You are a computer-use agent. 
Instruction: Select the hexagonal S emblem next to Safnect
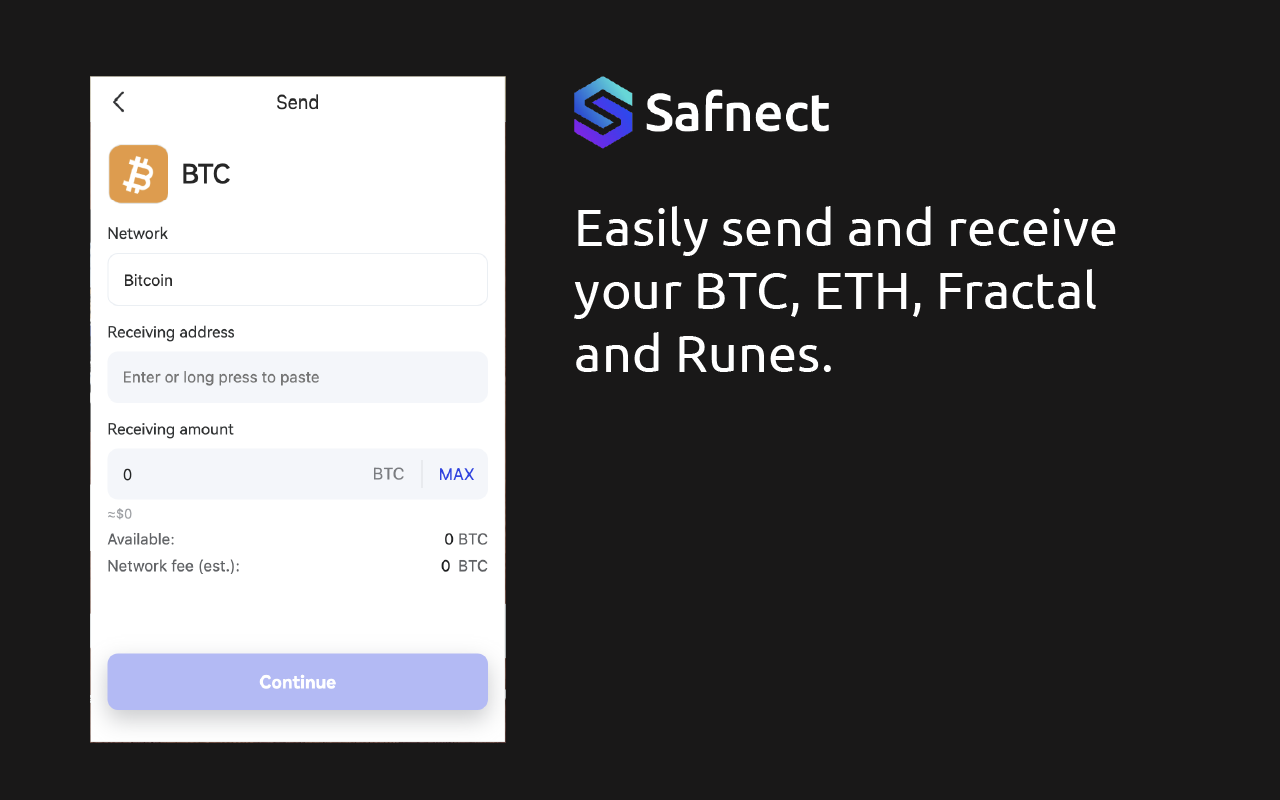click(x=601, y=112)
